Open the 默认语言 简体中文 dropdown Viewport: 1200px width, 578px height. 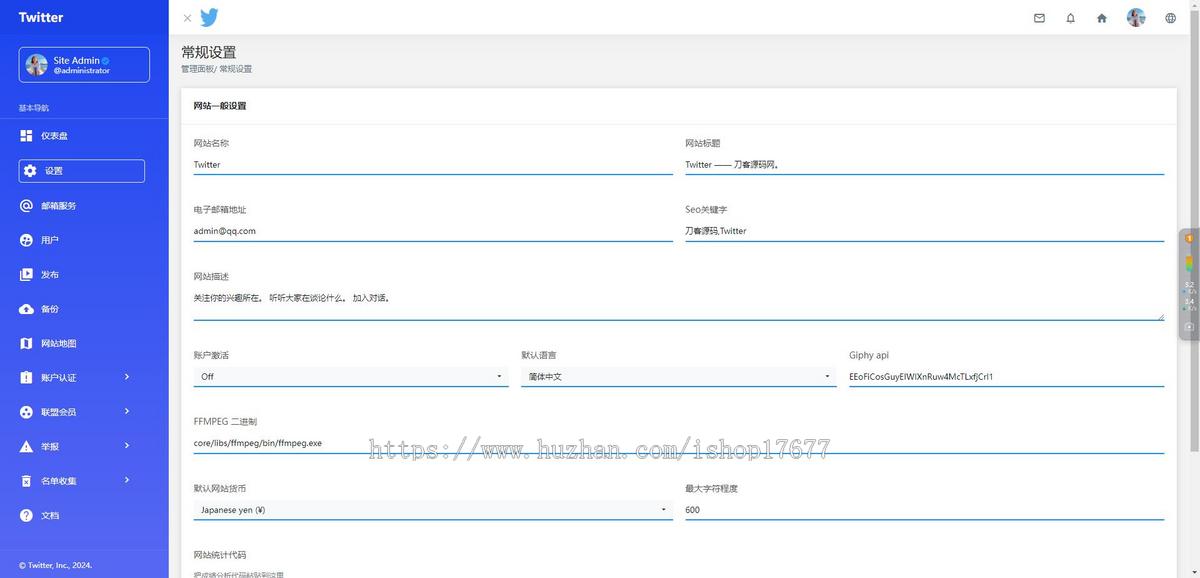(679, 376)
